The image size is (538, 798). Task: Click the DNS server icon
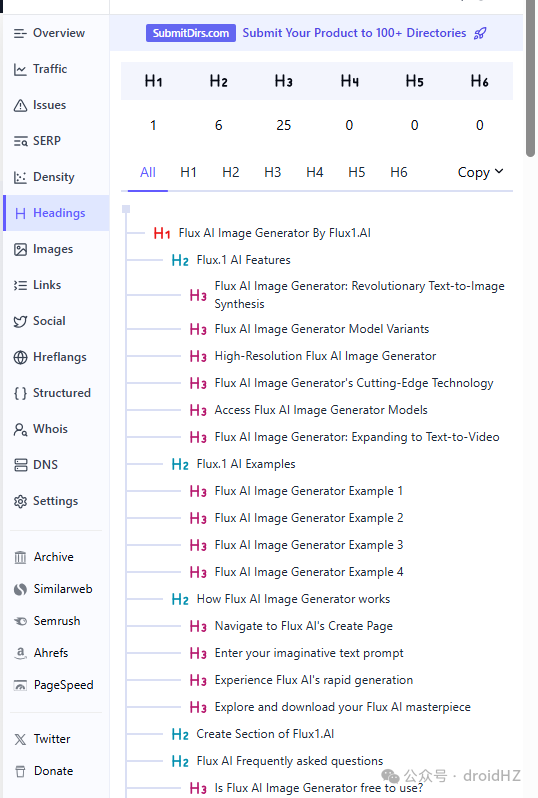21,465
